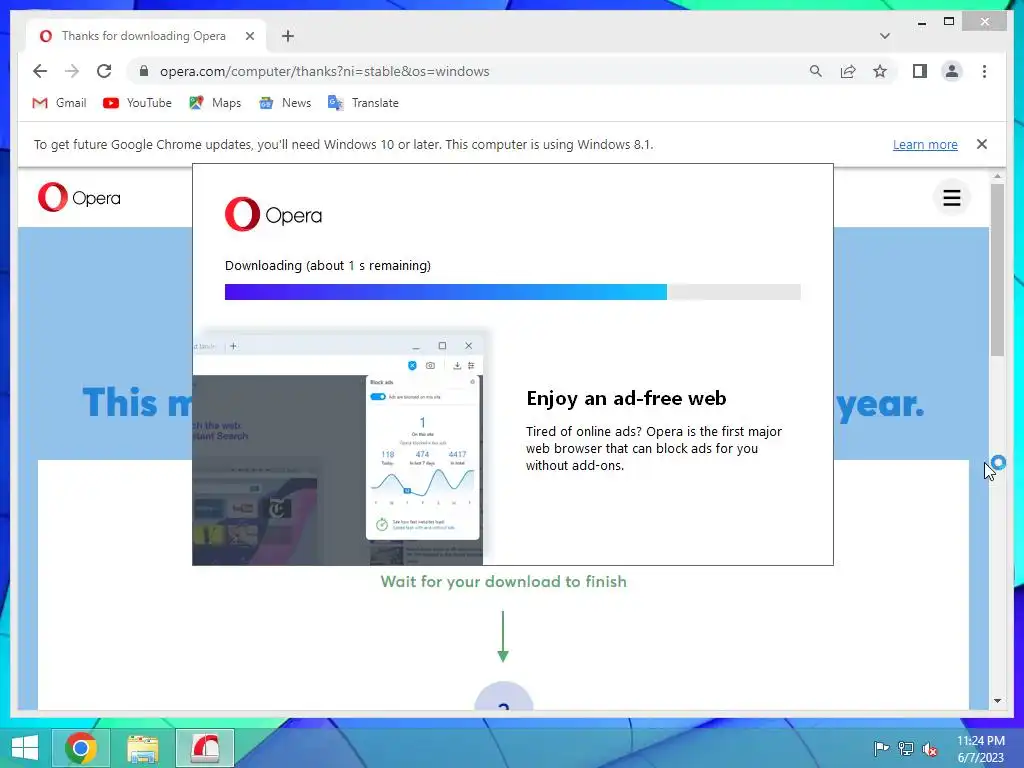Click the download progress bar
This screenshot has height=768, width=1024.
tap(513, 292)
